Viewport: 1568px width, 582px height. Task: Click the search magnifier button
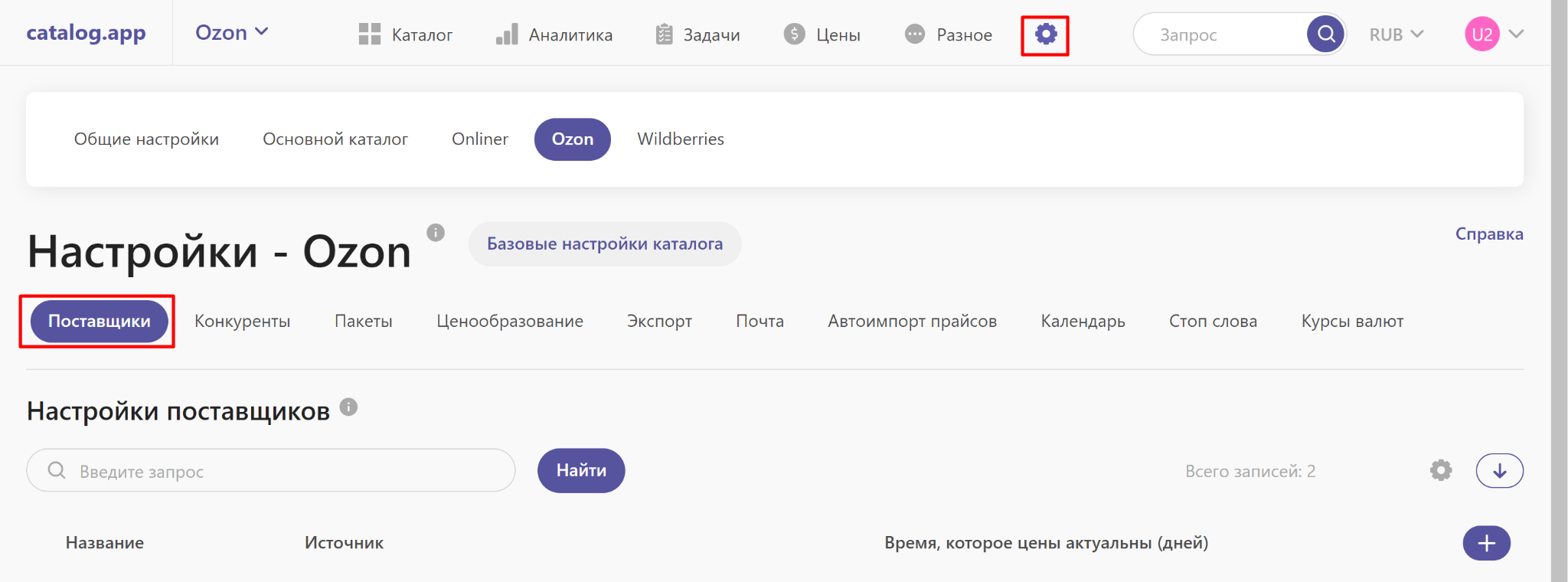pyautogui.click(x=1325, y=34)
